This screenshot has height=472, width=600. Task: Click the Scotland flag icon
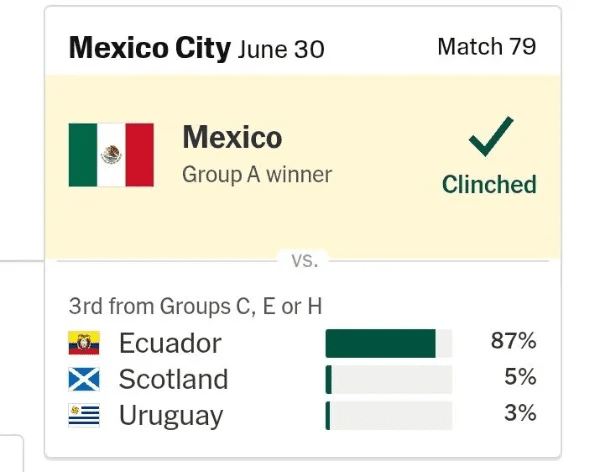84,379
